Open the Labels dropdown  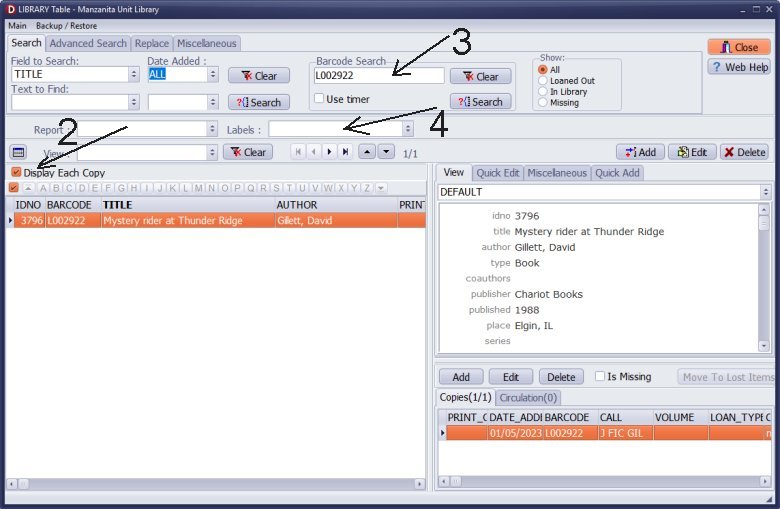(x=408, y=129)
